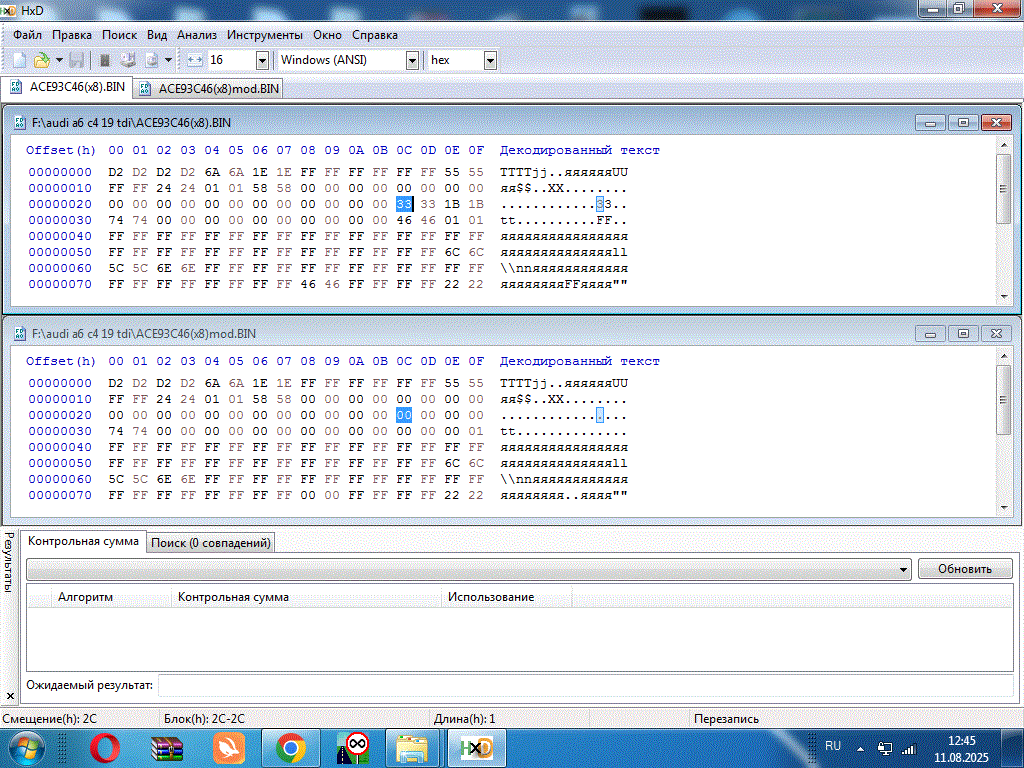This screenshot has width=1024, height=768.
Task: Open the bytes per row dropdown (16)
Action: coord(262,61)
